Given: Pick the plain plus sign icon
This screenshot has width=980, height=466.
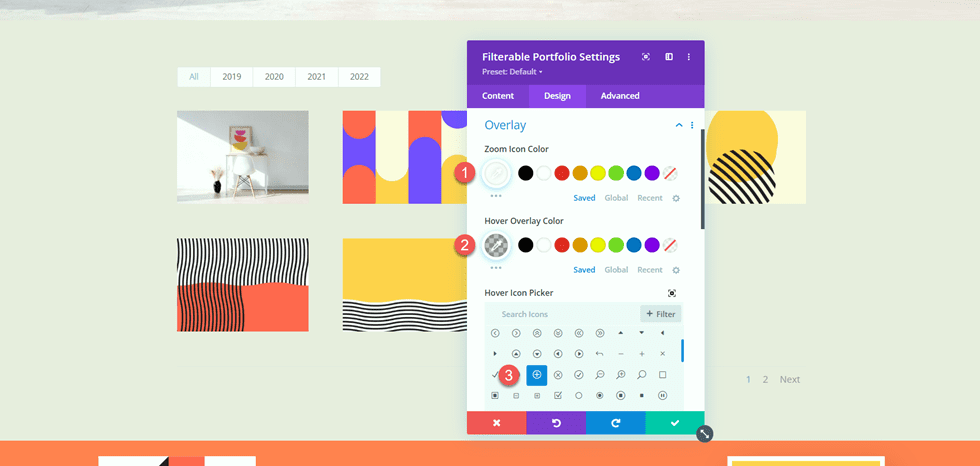Looking at the screenshot, I should pos(642,354).
